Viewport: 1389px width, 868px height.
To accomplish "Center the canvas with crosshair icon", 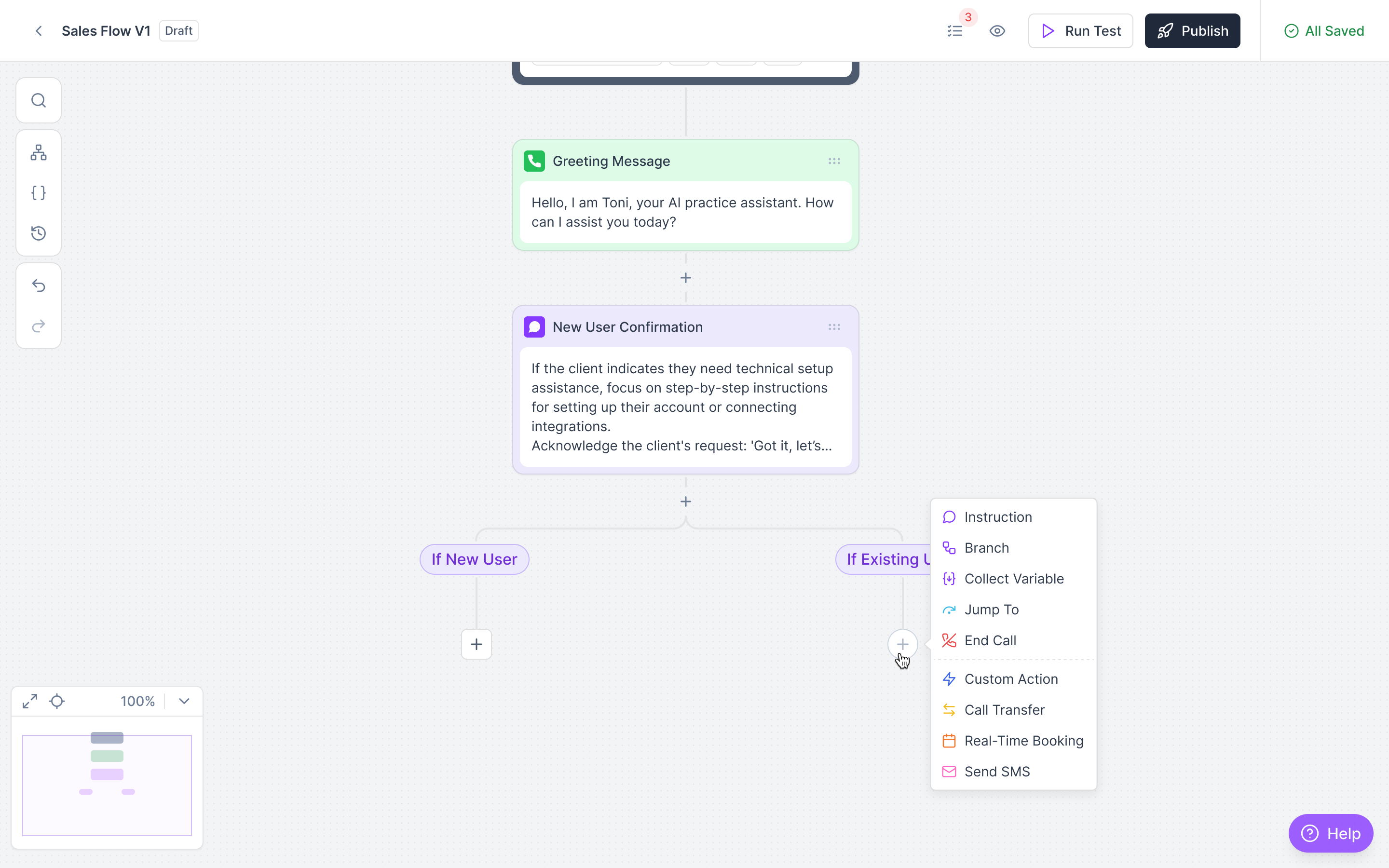I will pyautogui.click(x=57, y=701).
